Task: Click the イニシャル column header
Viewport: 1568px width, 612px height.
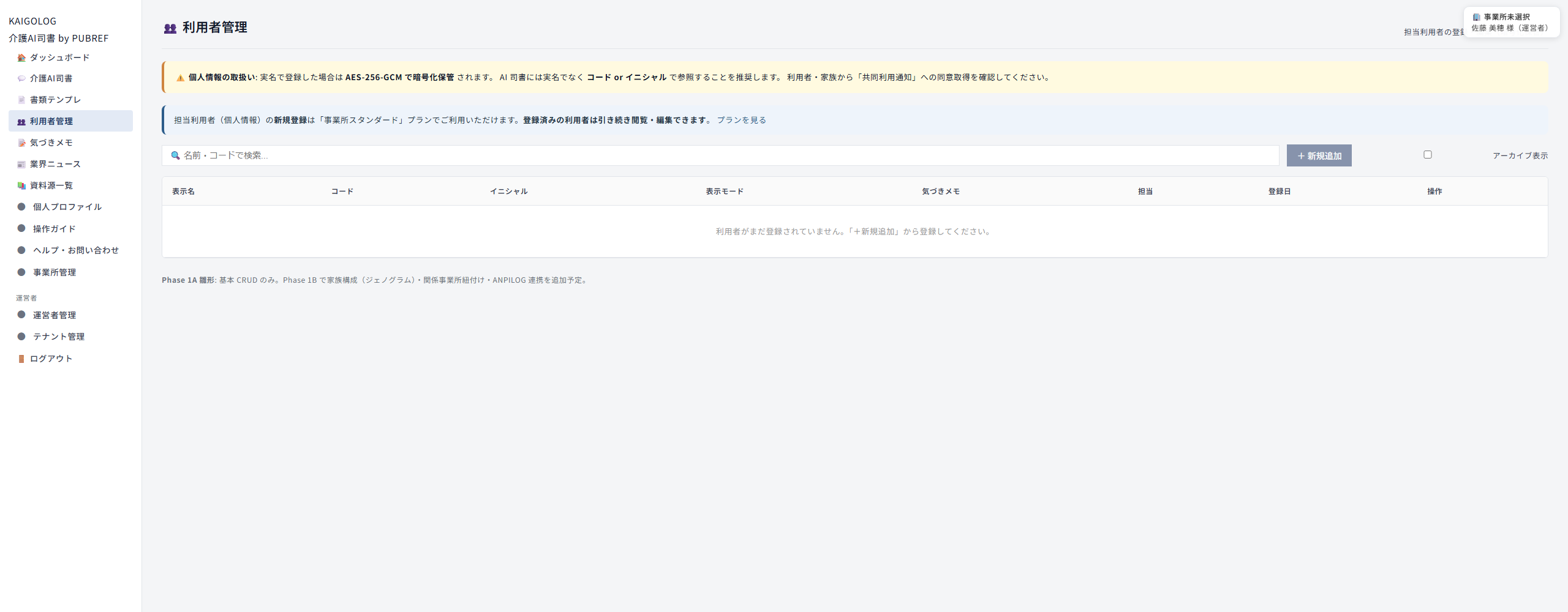Action: (x=508, y=192)
